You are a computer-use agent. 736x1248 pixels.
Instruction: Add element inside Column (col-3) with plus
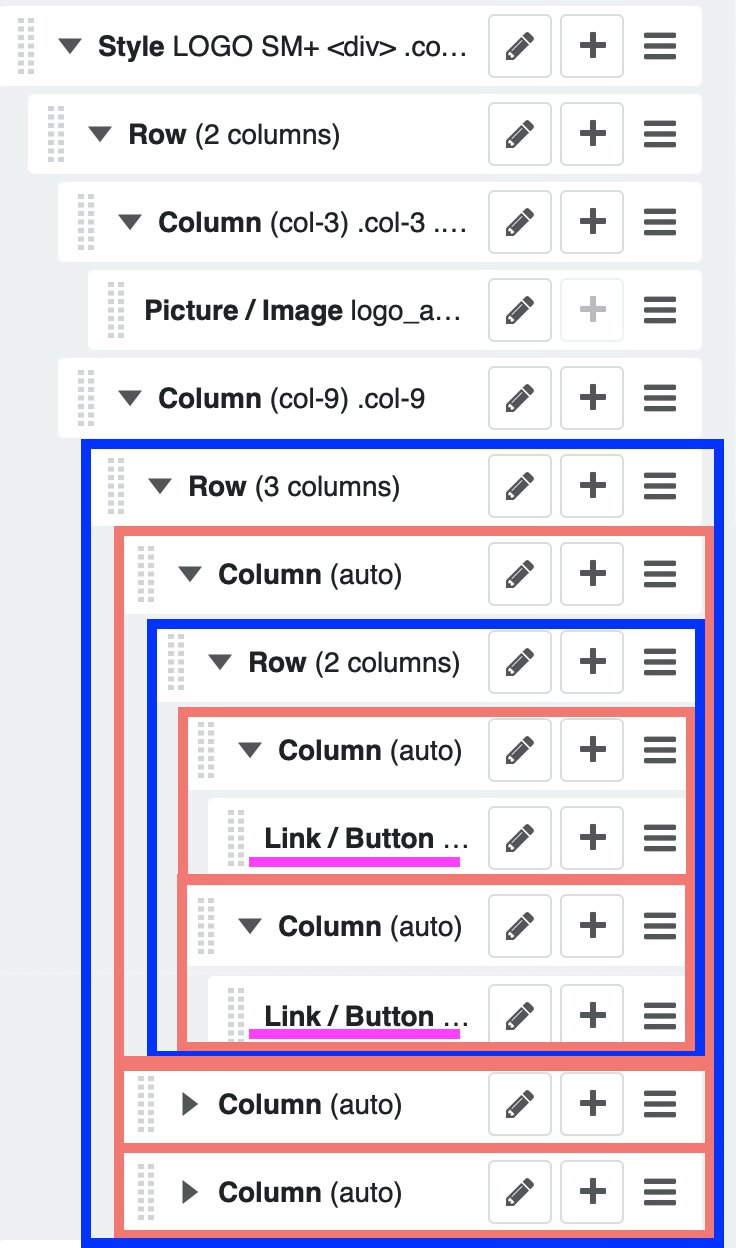pos(593,222)
